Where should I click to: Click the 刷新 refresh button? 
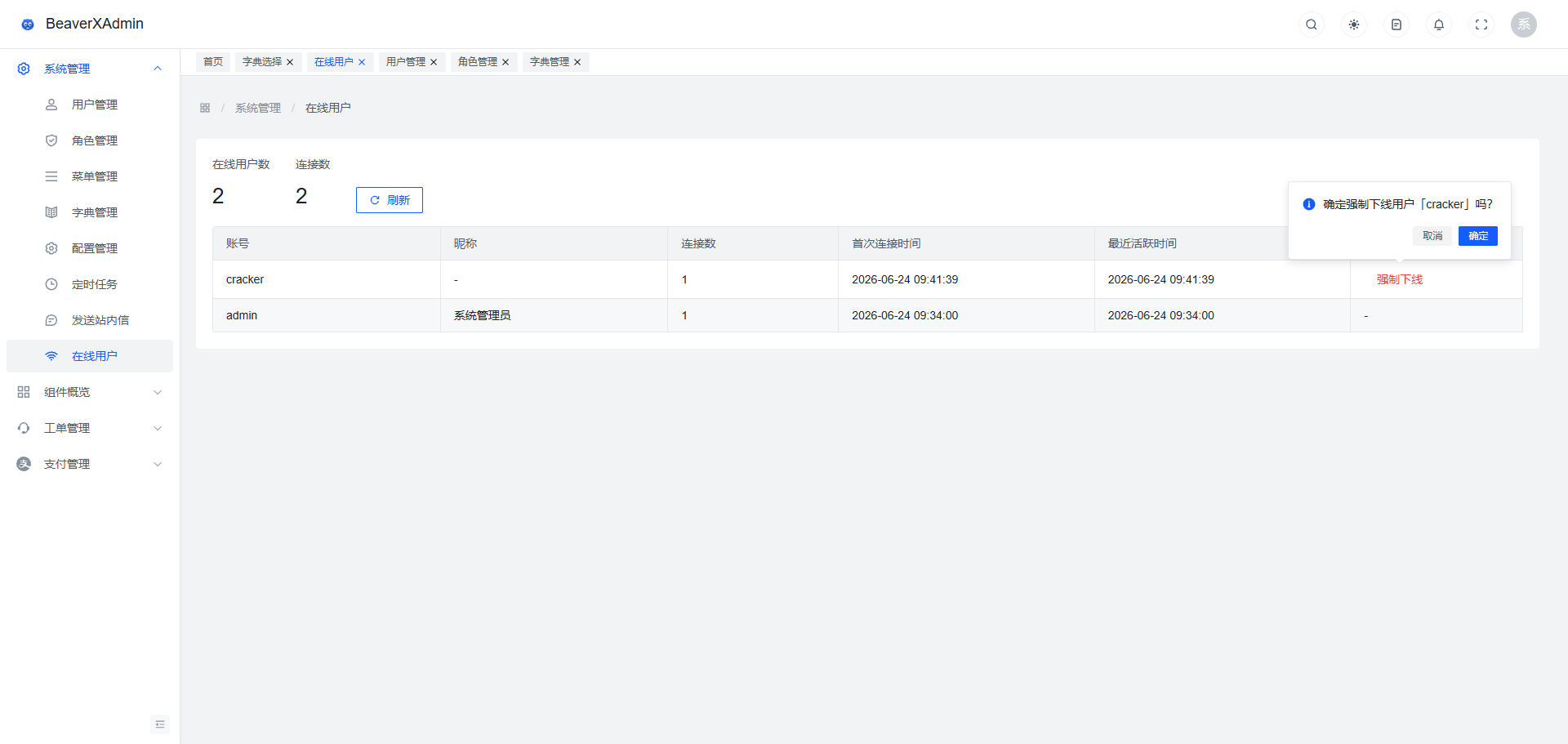pyautogui.click(x=390, y=200)
